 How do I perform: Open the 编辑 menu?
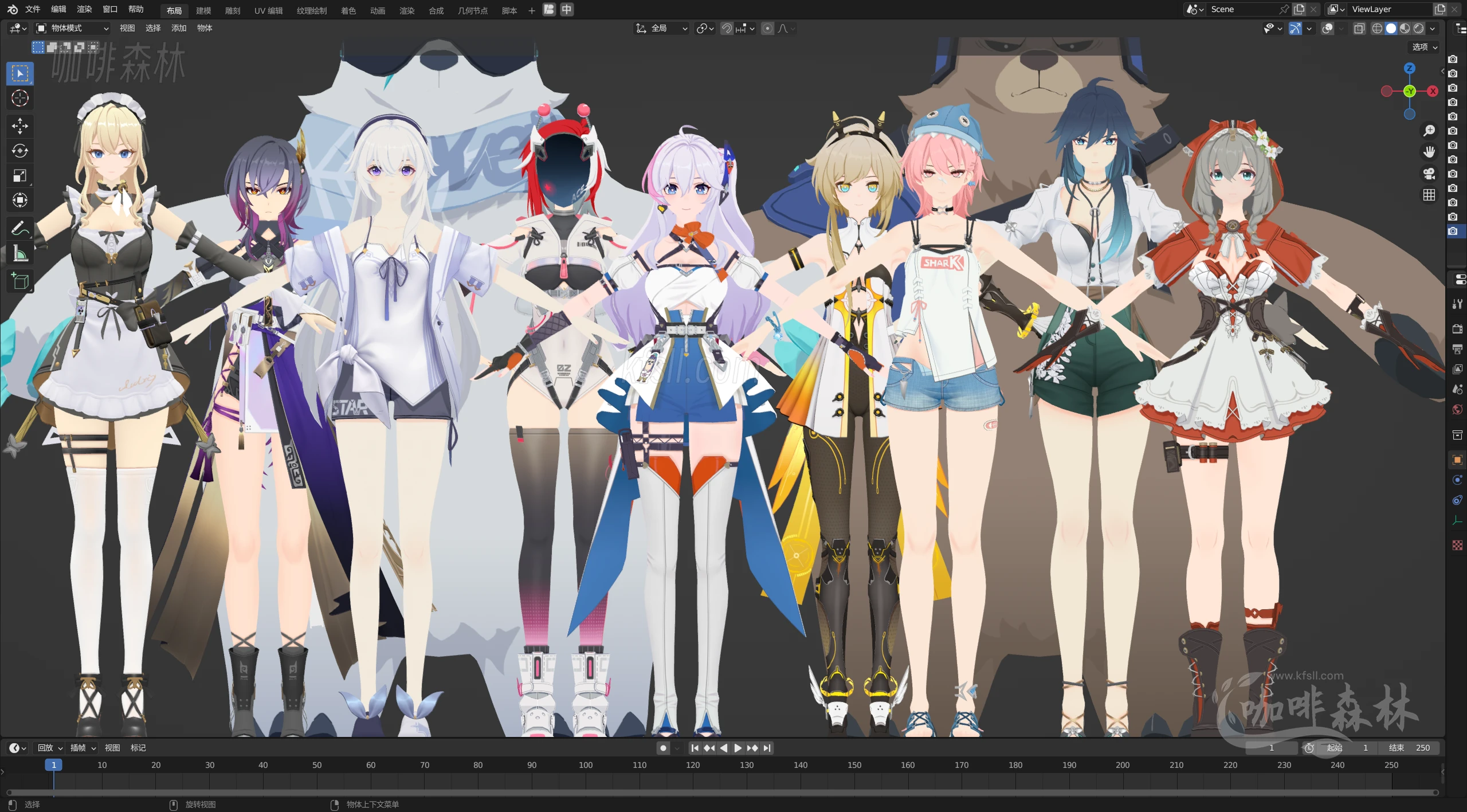pyautogui.click(x=58, y=9)
